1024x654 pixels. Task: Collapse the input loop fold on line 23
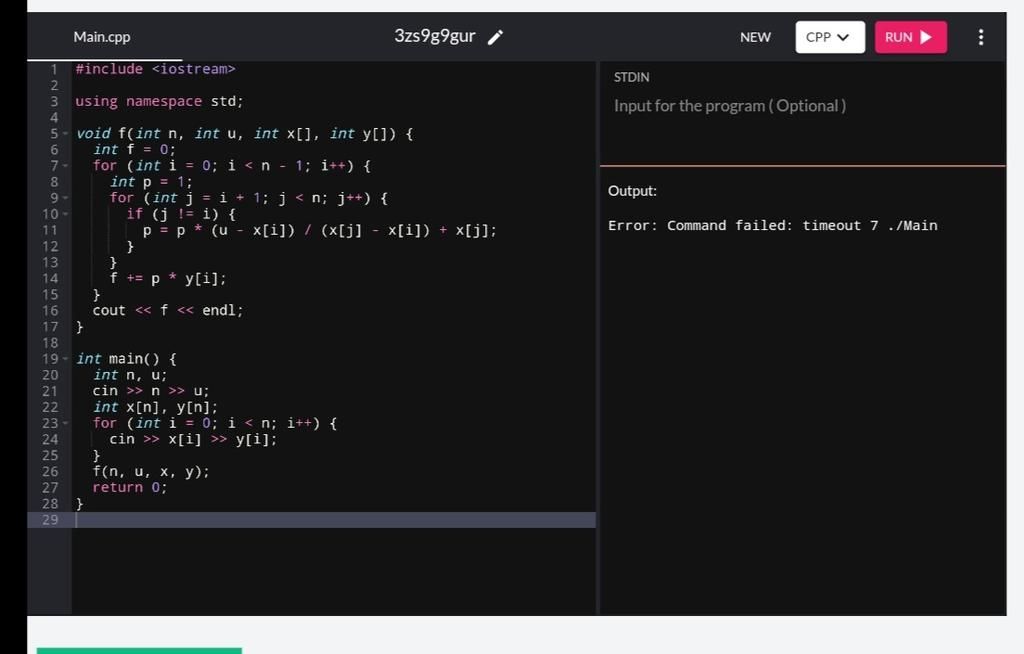pyautogui.click(x=63, y=422)
